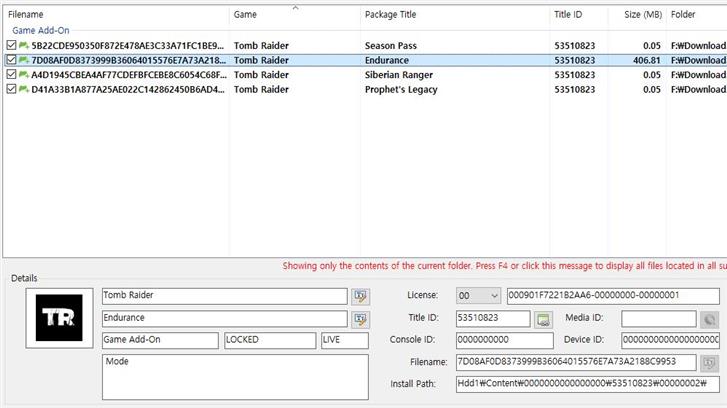Image resolution: width=727 pixels, height=408 pixels.
Task: Click the Device ID field
Action: pyautogui.click(x=670, y=340)
